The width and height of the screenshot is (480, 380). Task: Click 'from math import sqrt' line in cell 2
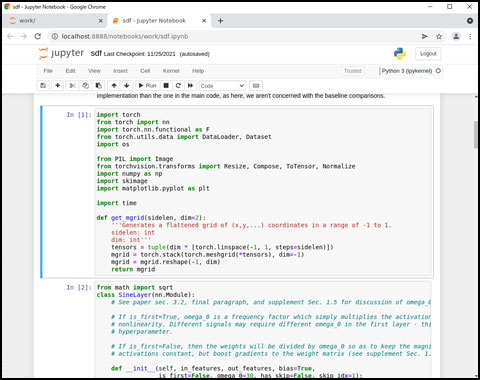[135, 287]
